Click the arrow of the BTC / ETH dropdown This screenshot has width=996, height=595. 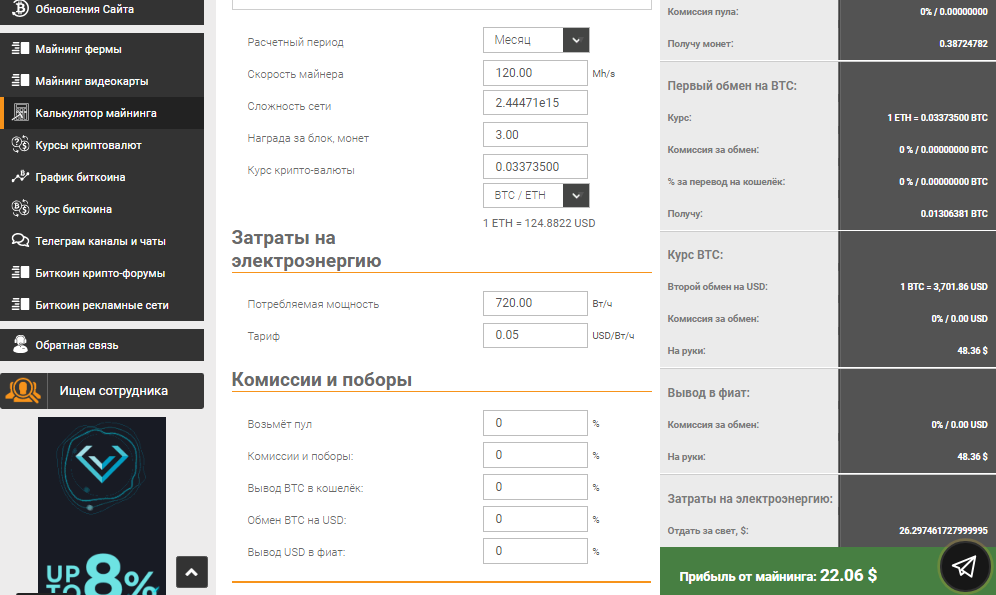click(x=576, y=195)
